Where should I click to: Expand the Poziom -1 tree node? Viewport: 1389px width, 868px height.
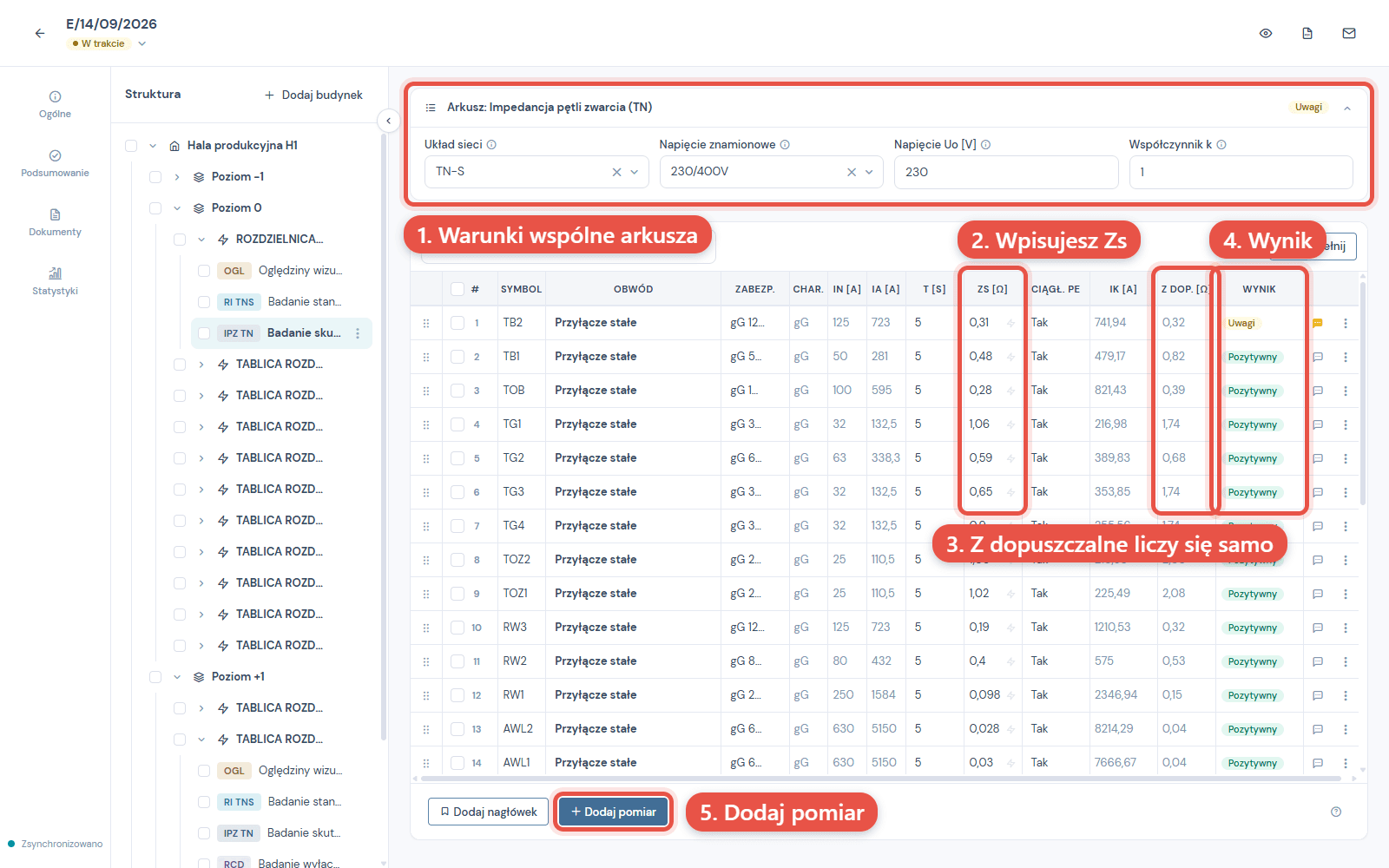[177, 177]
